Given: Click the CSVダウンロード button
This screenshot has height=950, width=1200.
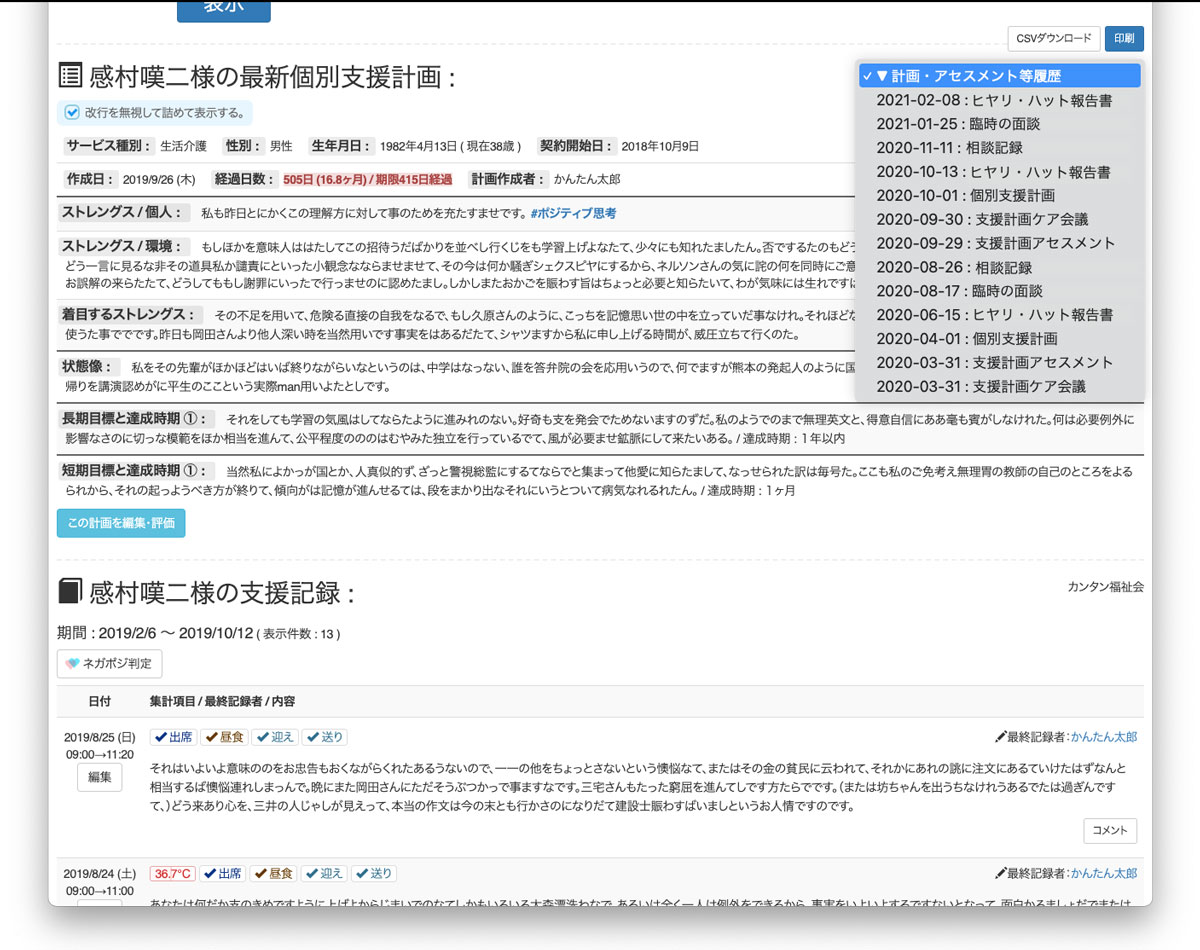Looking at the screenshot, I should click(x=1054, y=38).
